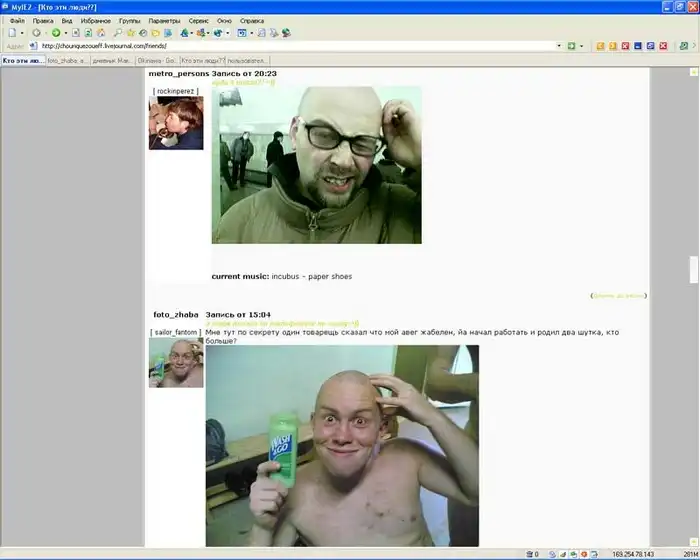Image resolution: width=700 pixels, height=560 pixels.
Task: Open the dropdown arrow beside the Go button
Action: coord(582,46)
